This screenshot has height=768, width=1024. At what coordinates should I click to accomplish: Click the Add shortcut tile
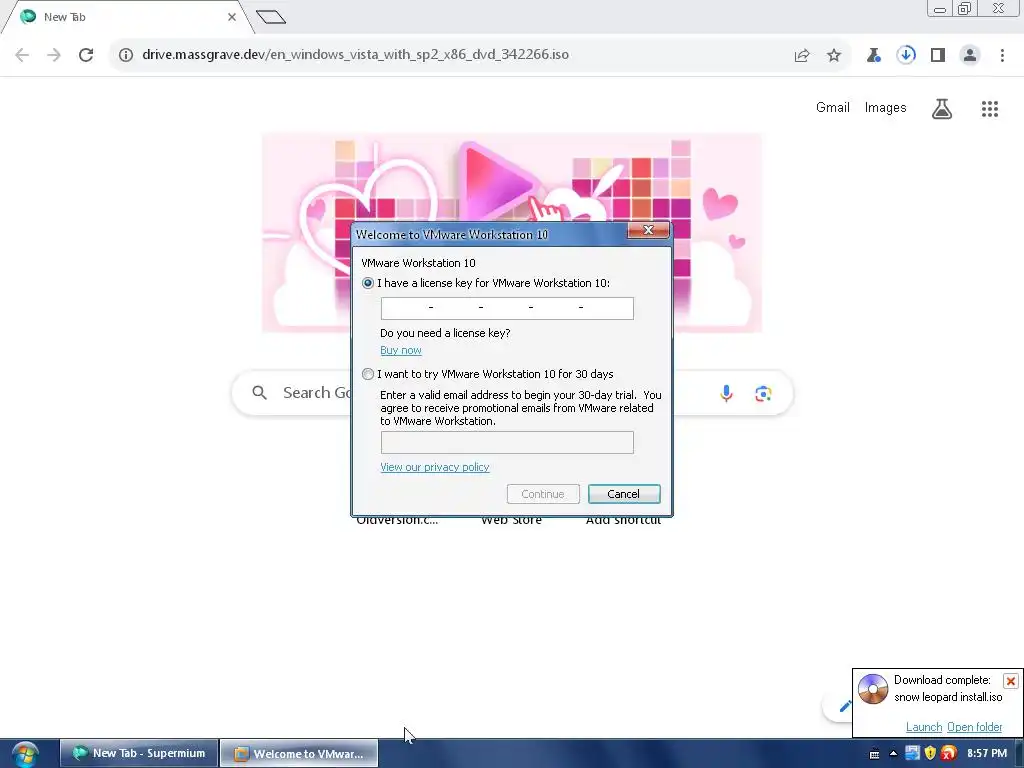pos(623,521)
